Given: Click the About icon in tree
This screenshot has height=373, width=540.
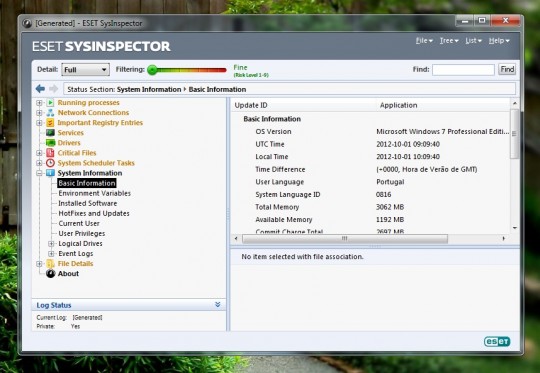Looking at the screenshot, I should tap(51, 273).
